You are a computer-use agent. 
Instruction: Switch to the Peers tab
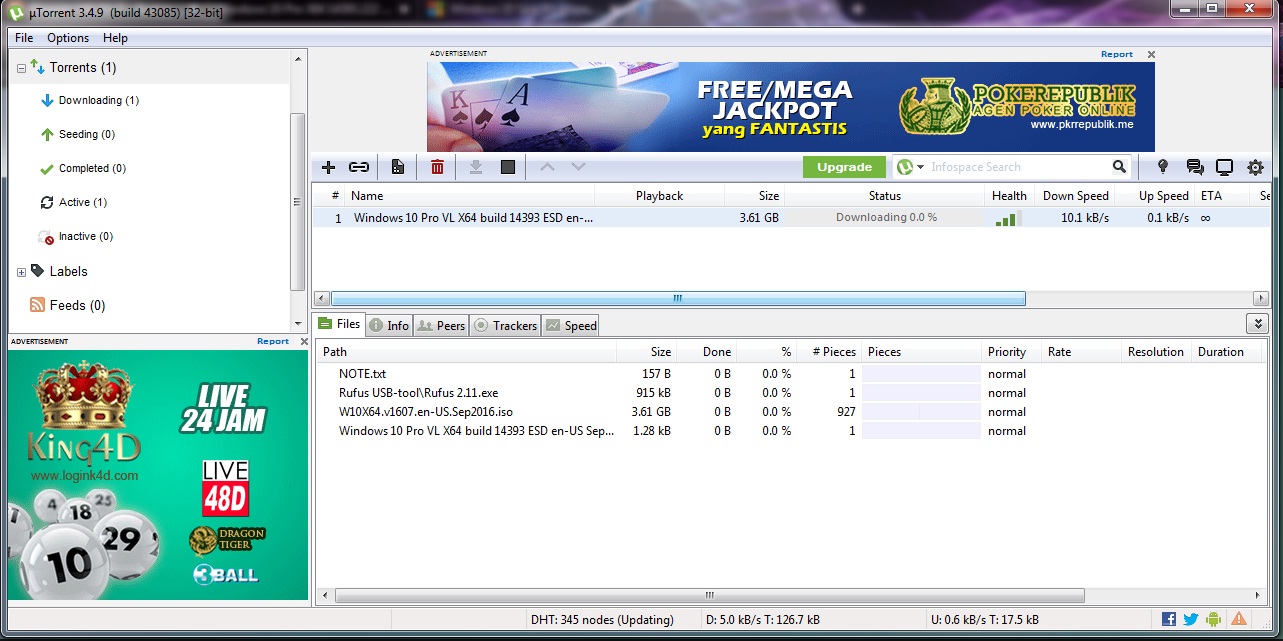point(441,325)
